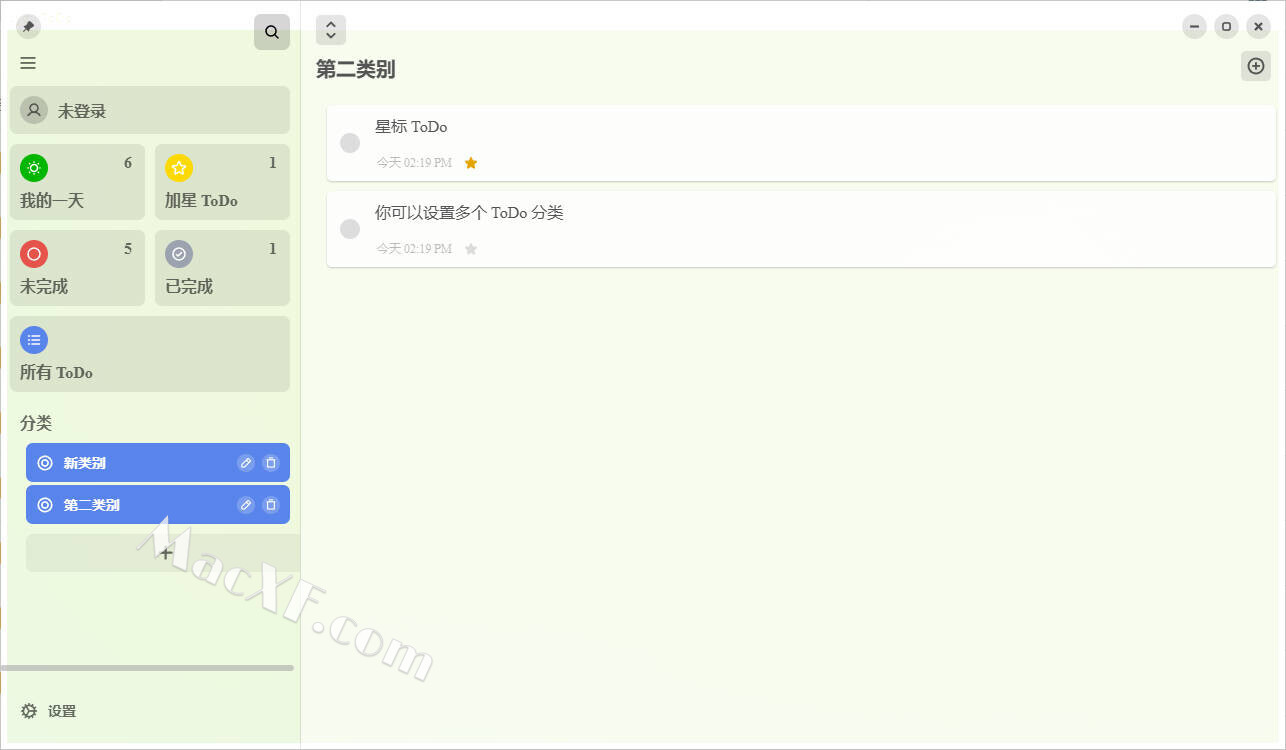Select the 第二类别 category
The height and width of the screenshot is (750, 1286).
pyautogui.click(x=158, y=505)
